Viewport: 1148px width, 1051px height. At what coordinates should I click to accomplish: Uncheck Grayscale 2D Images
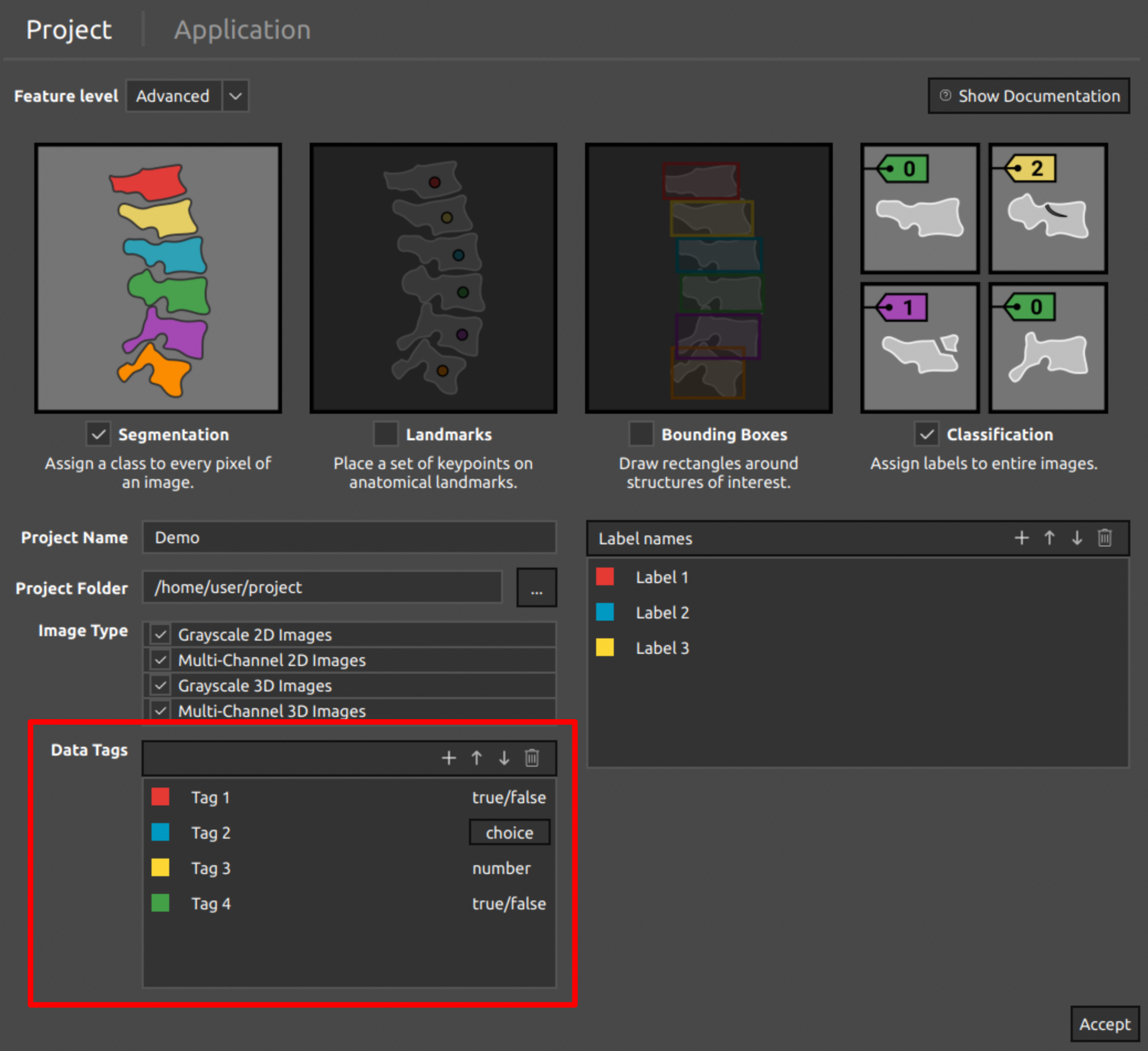[x=160, y=634]
